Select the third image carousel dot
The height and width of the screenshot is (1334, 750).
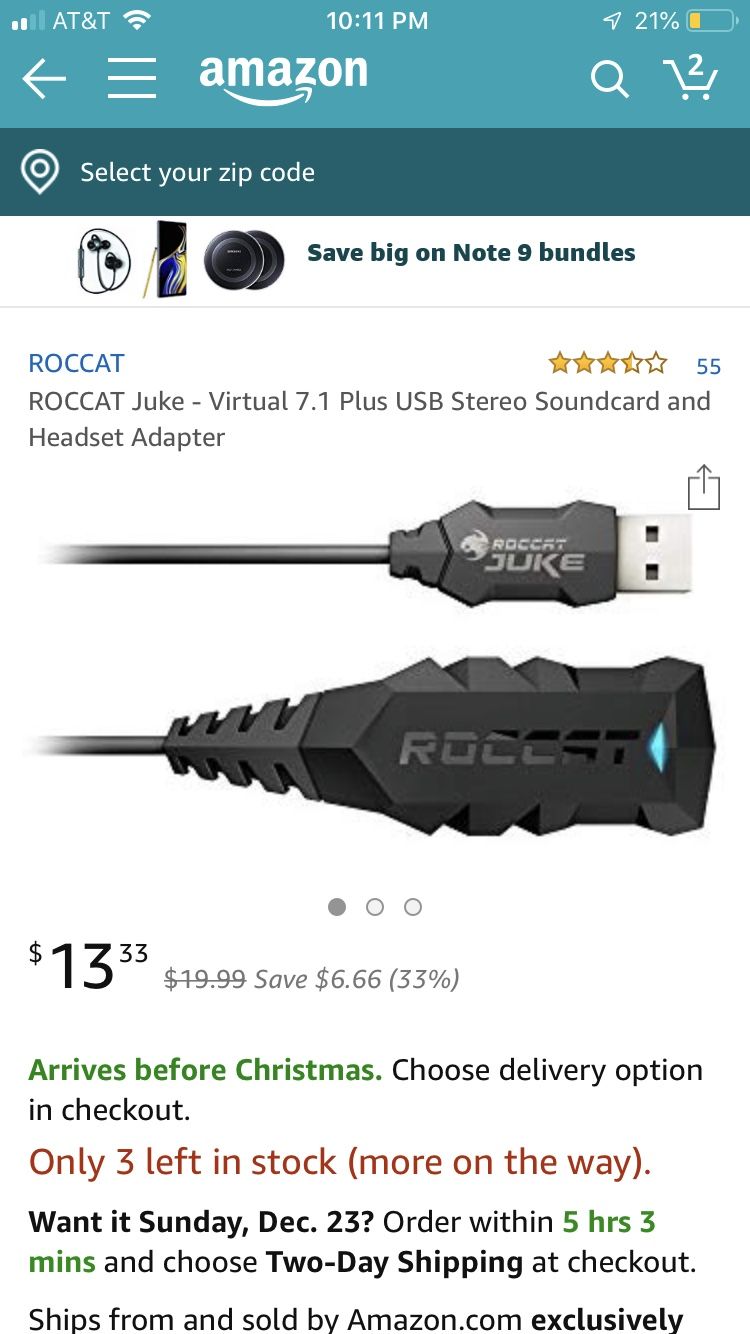[413, 907]
